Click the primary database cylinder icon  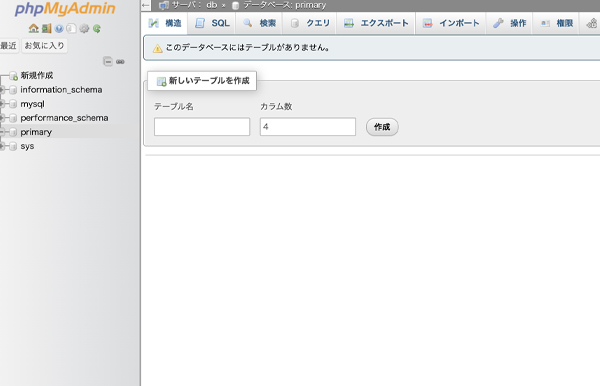pyautogui.click(x=13, y=132)
